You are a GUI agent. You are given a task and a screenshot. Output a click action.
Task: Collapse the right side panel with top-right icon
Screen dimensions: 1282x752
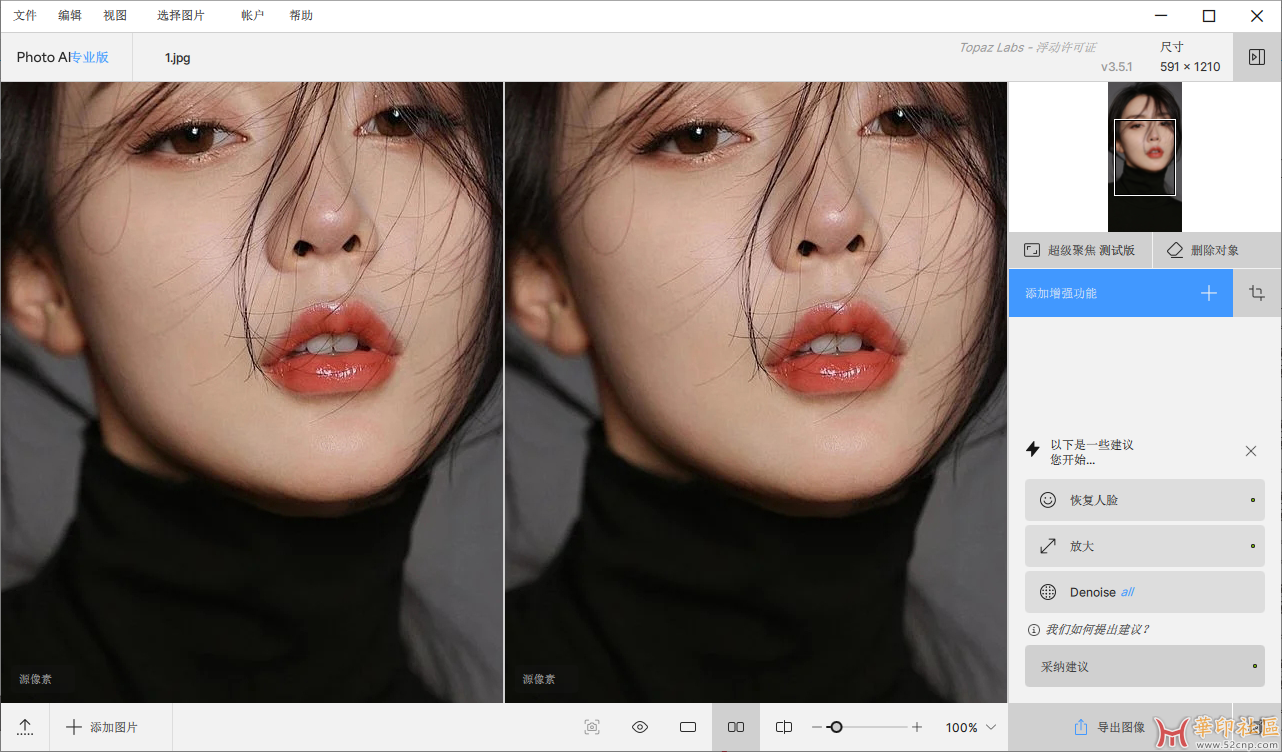[1257, 57]
